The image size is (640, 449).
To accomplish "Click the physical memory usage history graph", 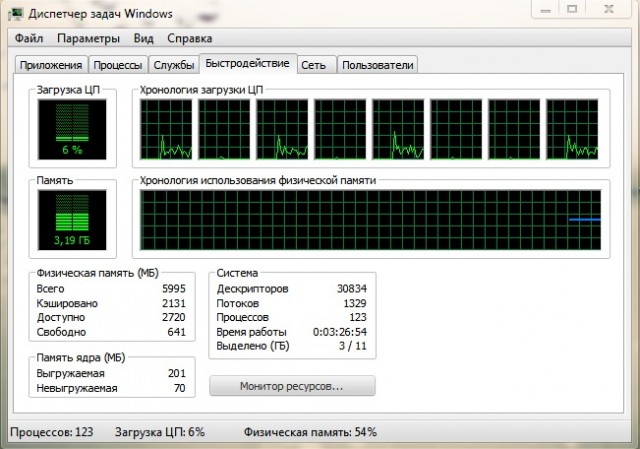I will coord(370,220).
